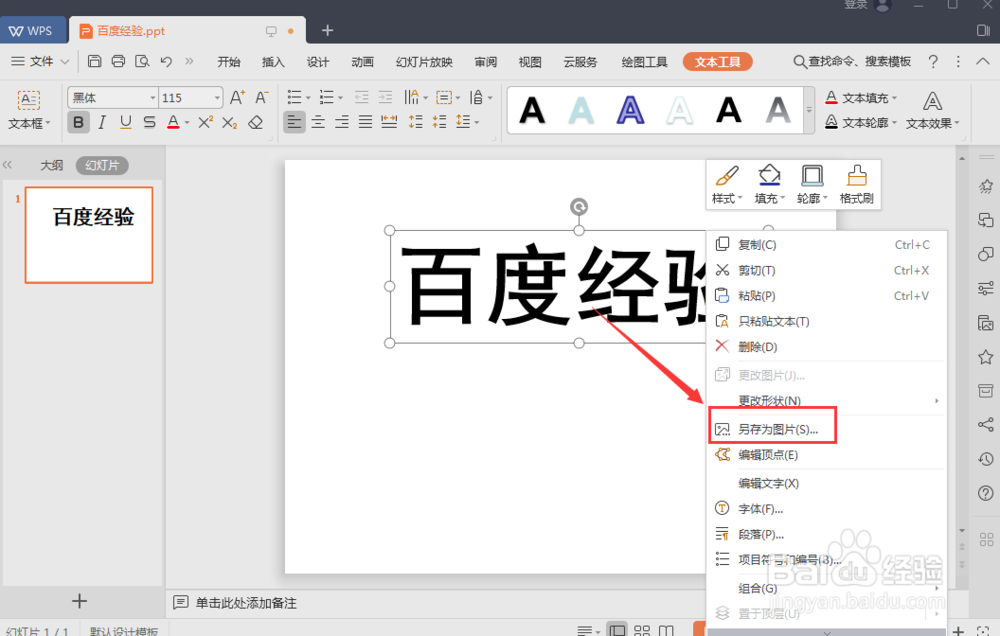Choose 复制(C) from context menu
The width and height of the screenshot is (1000, 636).
826,245
